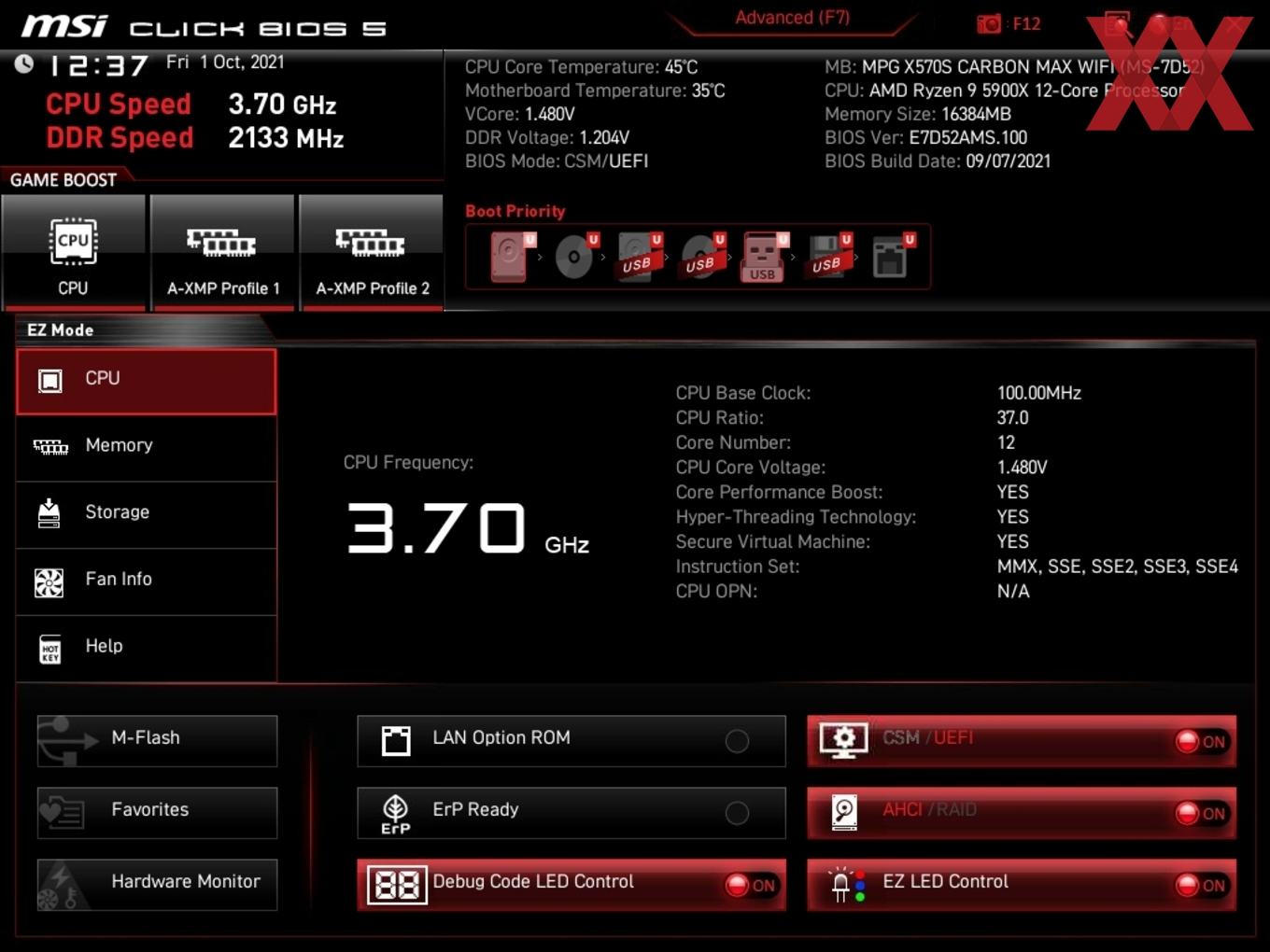Screen dimensions: 1270x952
Task: Click DDR Voltage 1.204V reading
Action: [x=547, y=137]
